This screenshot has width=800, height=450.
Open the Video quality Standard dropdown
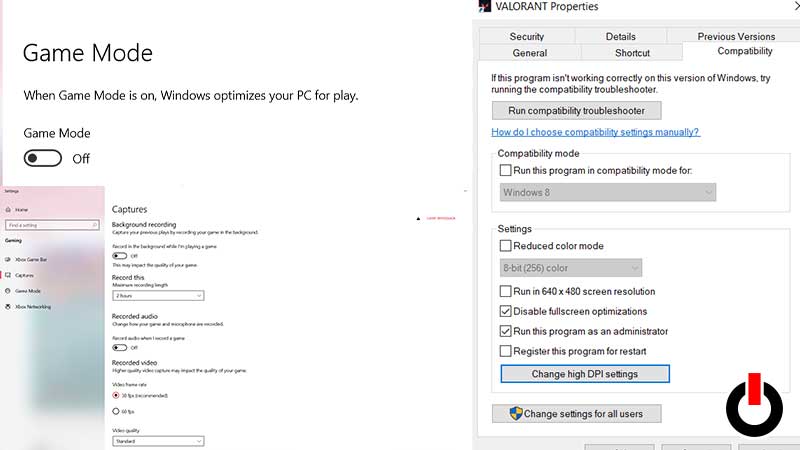point(158,441)
